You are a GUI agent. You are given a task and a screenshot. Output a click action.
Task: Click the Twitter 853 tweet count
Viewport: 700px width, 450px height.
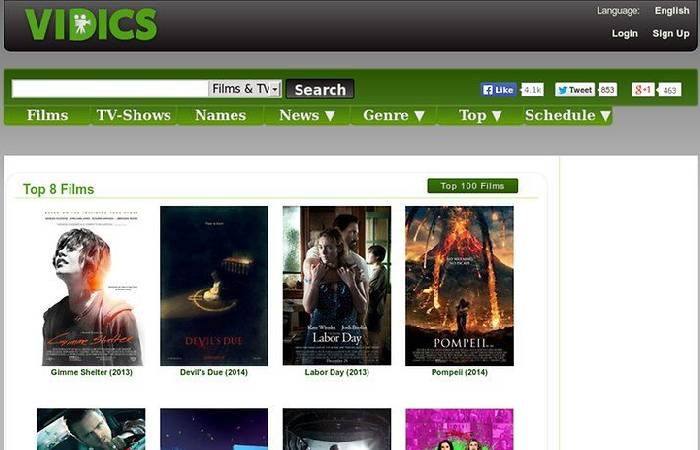(607, 90)
